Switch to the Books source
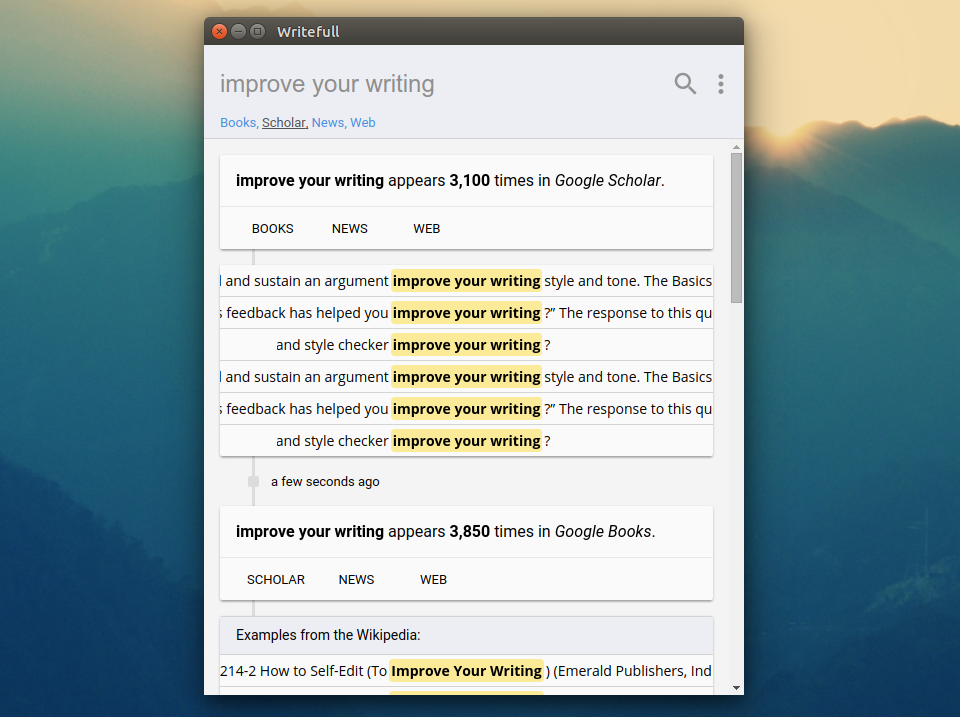Viewport: 960px width, 717px height. click(237, 122)
